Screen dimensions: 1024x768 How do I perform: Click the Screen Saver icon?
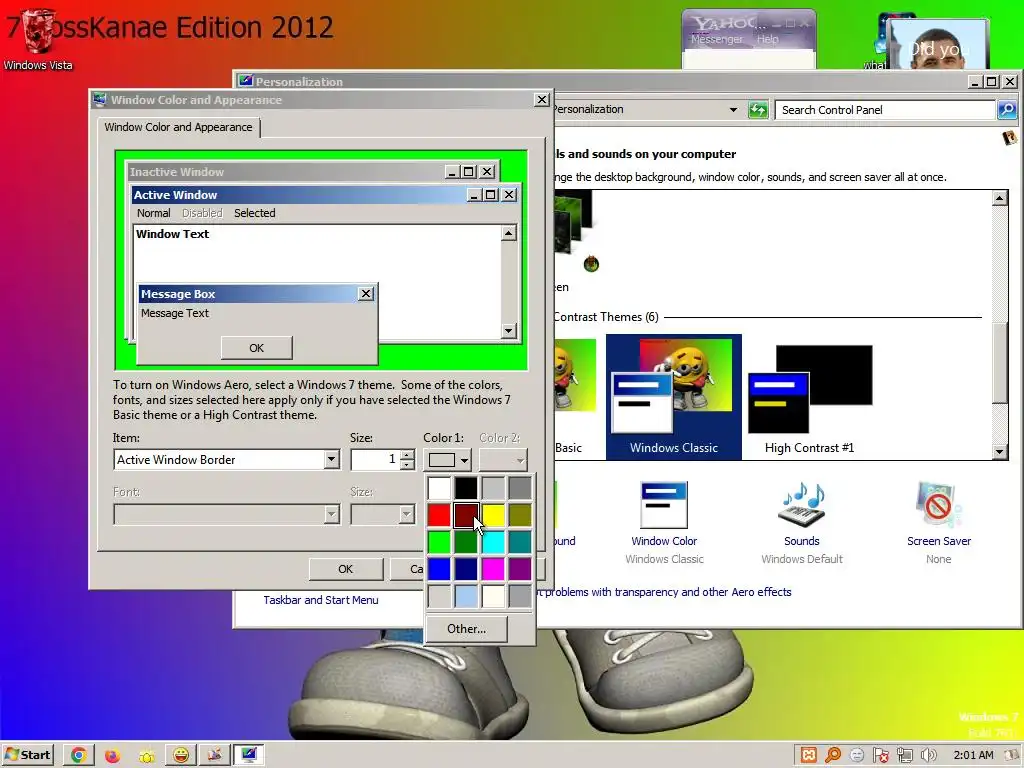pyautogui.click(x=938, y=504)
